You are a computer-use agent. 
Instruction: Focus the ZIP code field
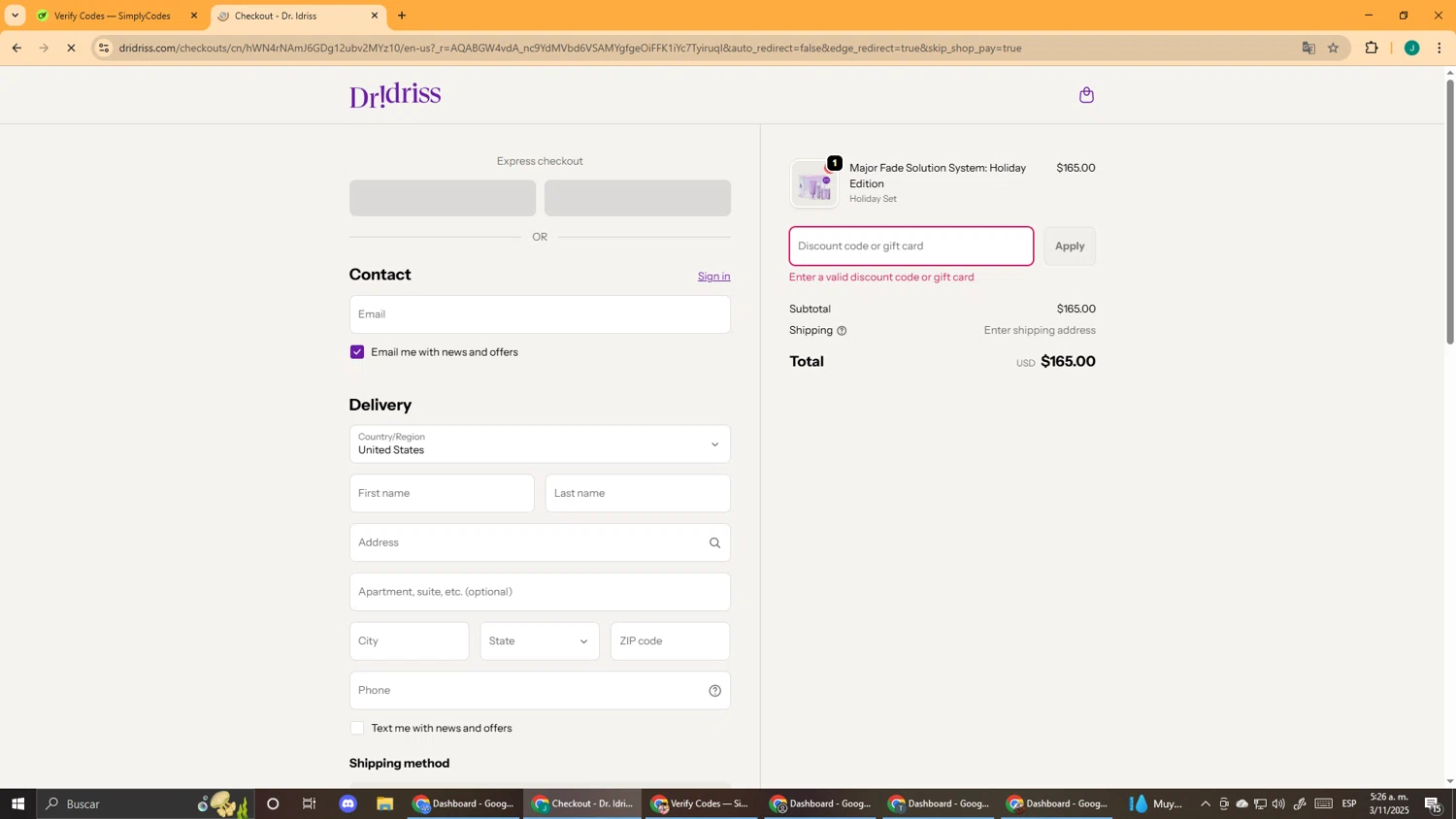(x=670, y=641)
